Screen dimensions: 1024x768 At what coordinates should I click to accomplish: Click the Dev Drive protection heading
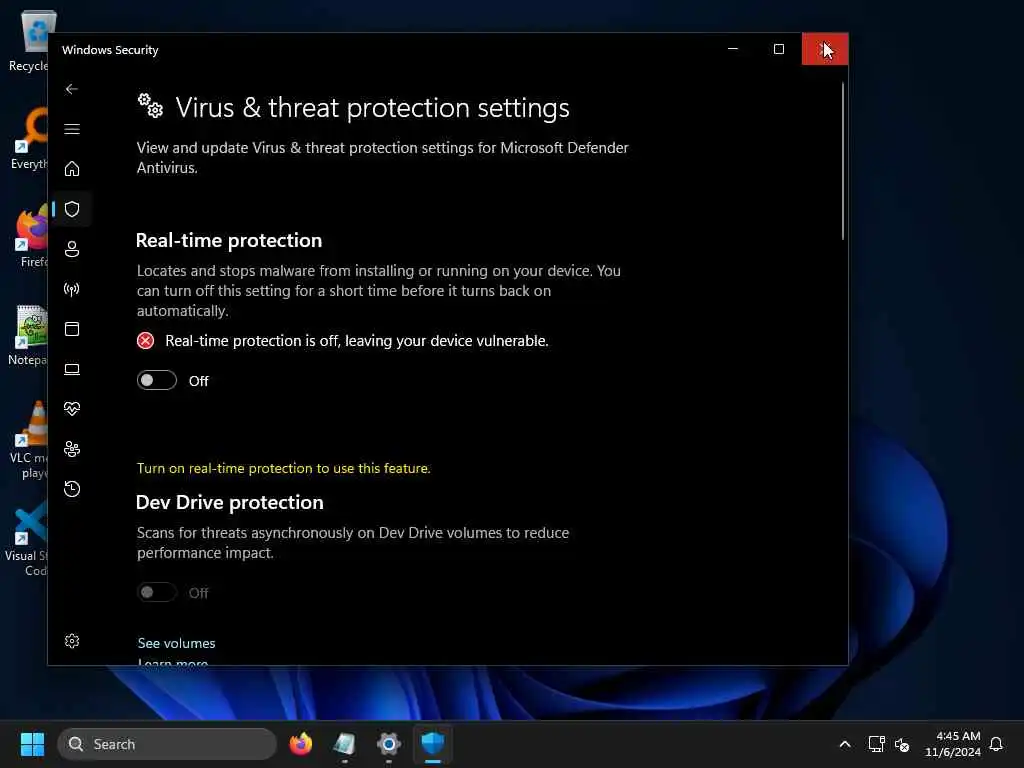click(x=229, y=502)
